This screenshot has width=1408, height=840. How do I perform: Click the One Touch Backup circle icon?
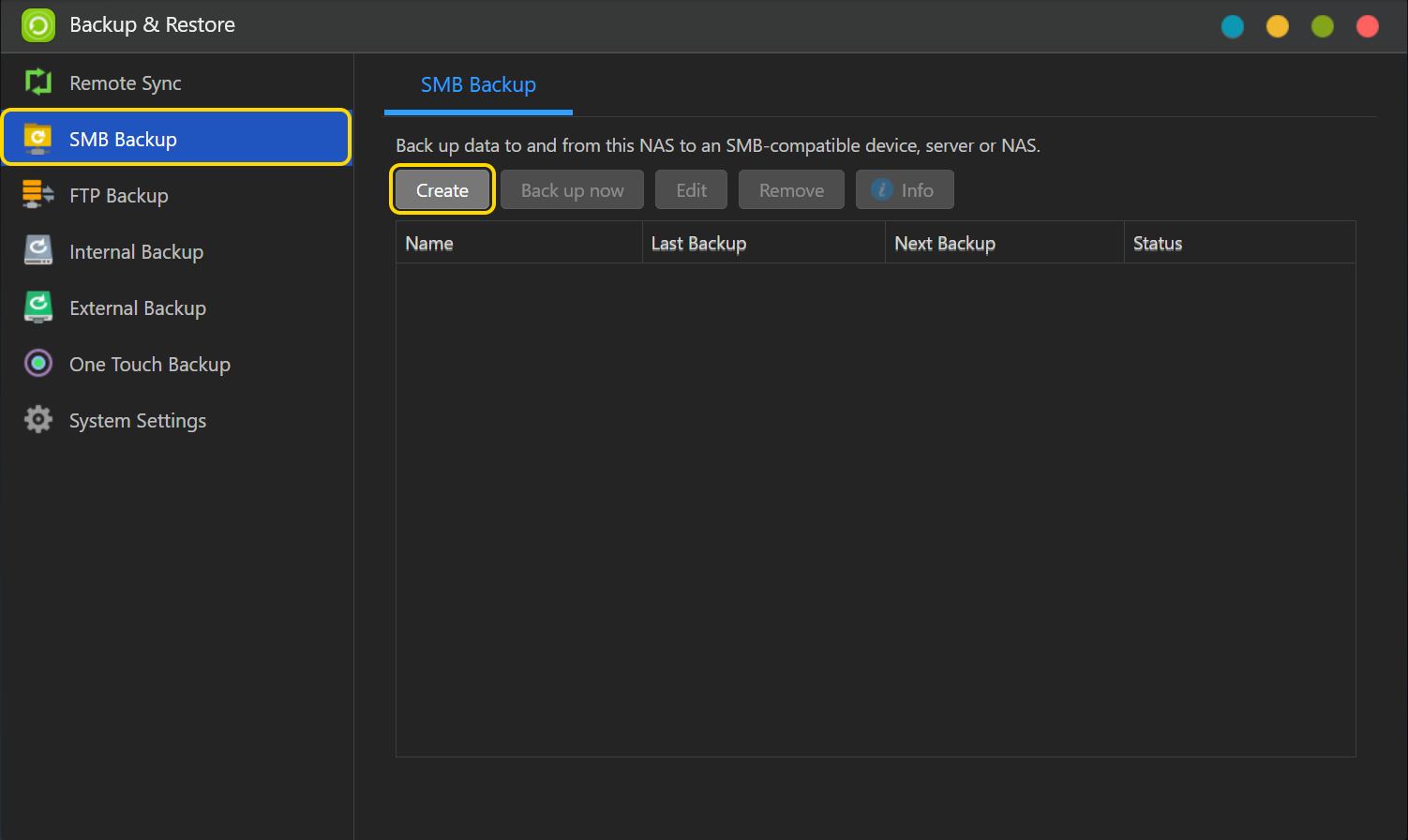pyautogui.click(x=38, y=364)
